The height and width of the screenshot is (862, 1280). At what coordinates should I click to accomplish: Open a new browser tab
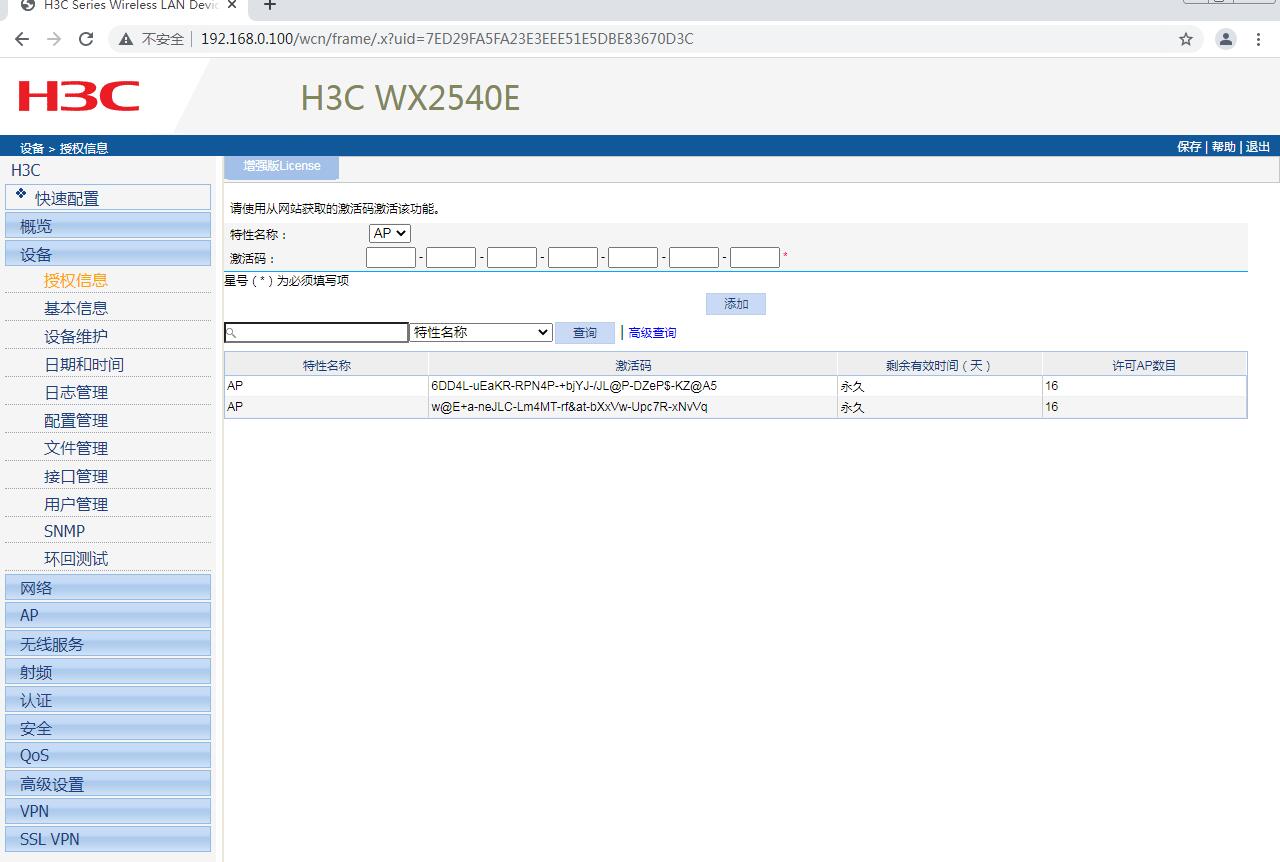pyautogui.click(x=270, y=5)
